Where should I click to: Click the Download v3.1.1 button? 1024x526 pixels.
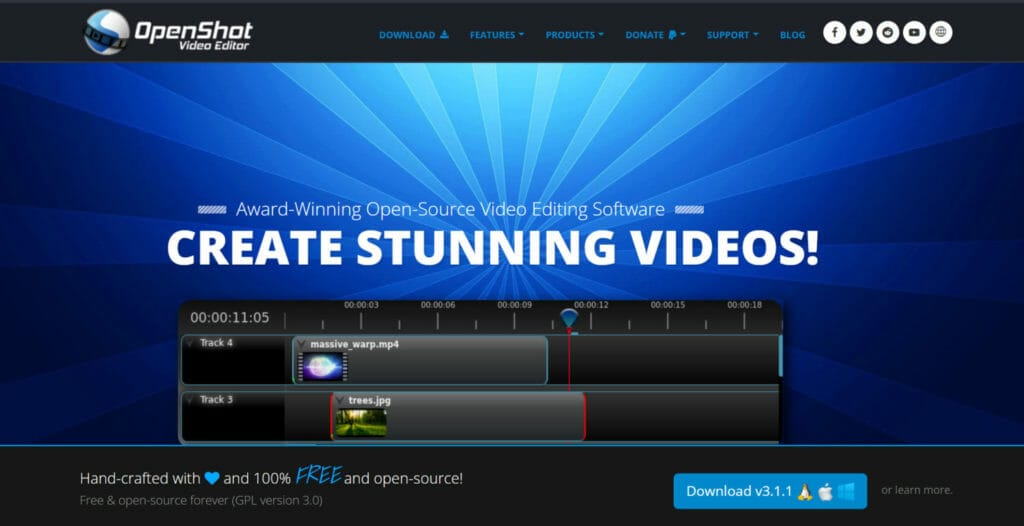pos(770,491)
